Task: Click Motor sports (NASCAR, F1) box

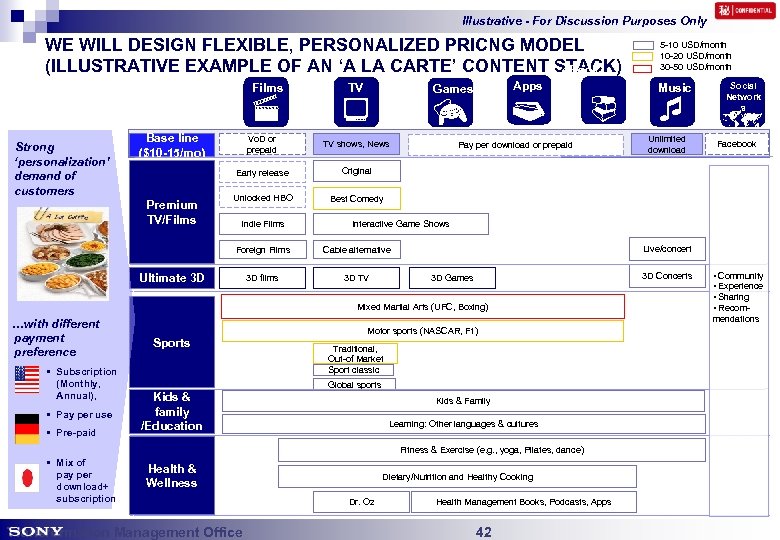Action: click(423, 331)
